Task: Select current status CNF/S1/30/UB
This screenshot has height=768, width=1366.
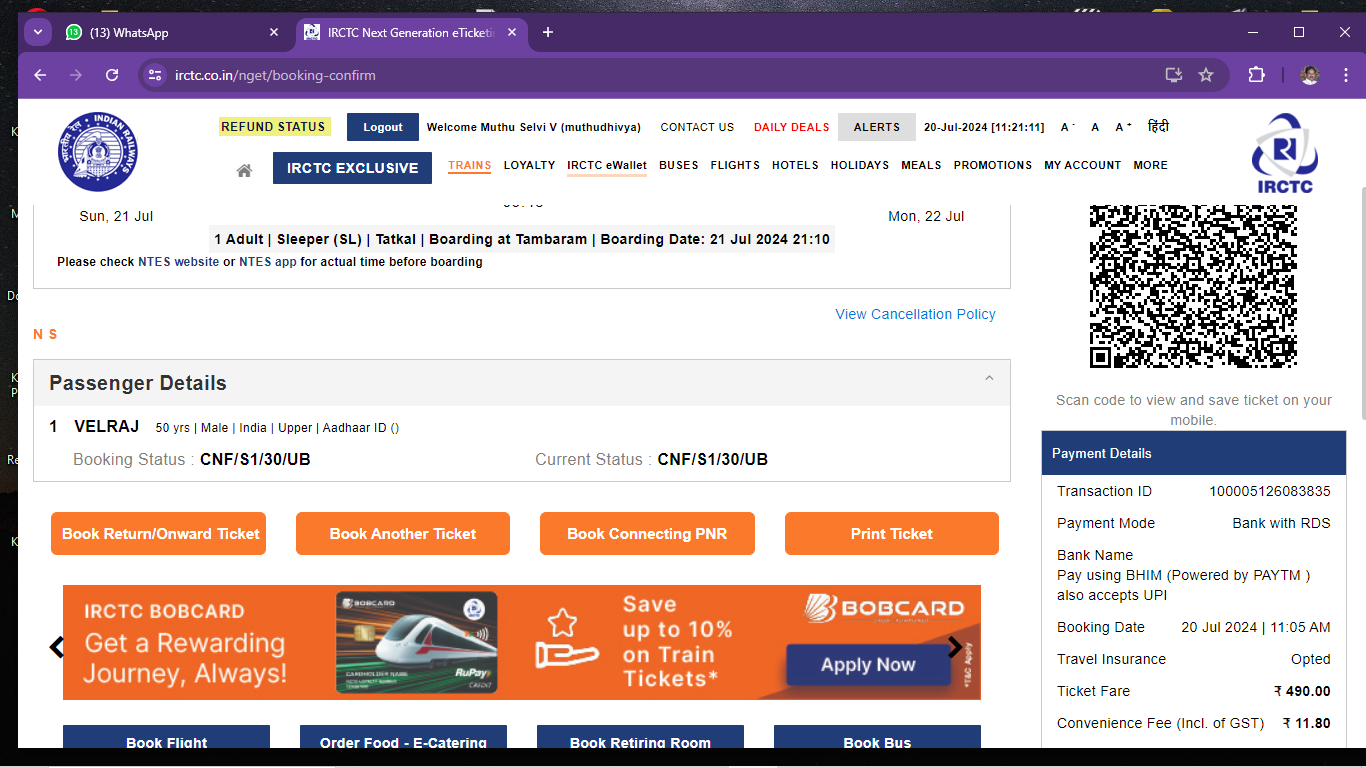Action: 713,460
